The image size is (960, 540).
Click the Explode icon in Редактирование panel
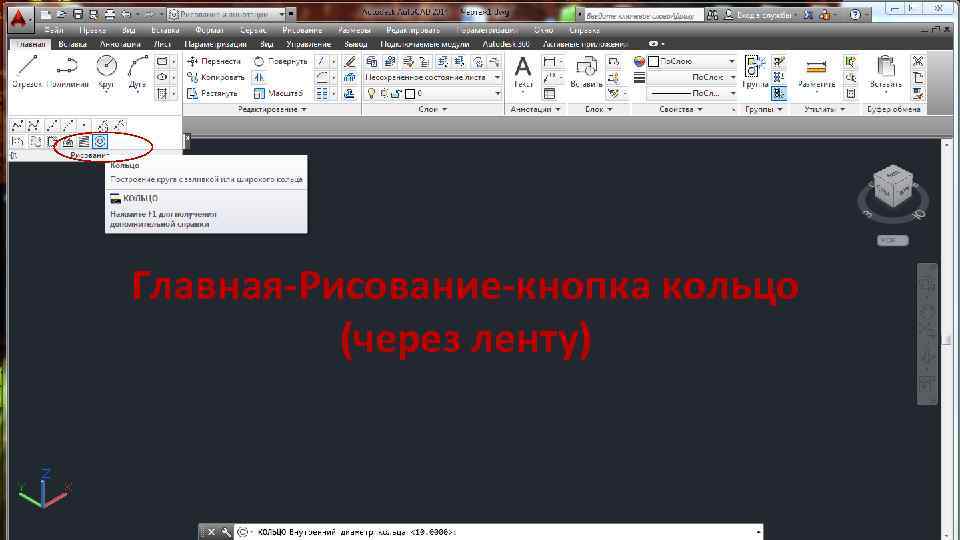coord(350,77)
